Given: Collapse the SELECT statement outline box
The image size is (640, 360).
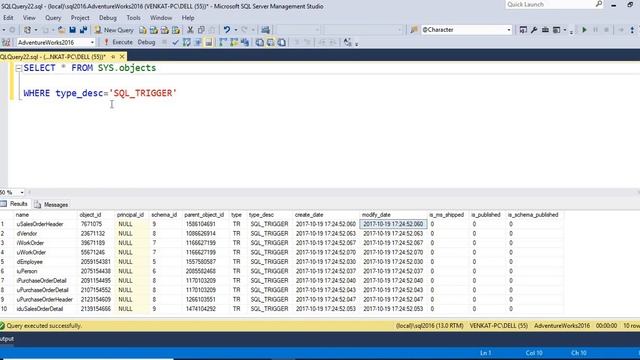Looking at the screenshot, I should [x=18, y=68].
